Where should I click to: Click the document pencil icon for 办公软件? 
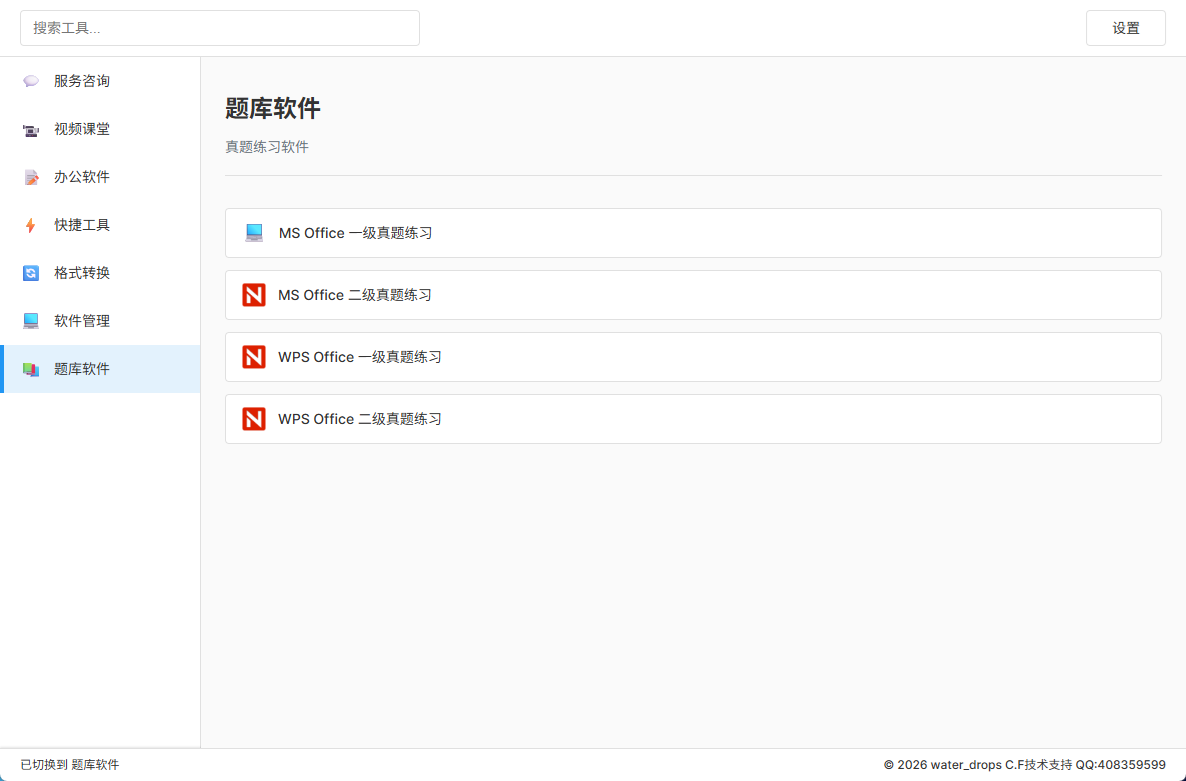pyautogui.click(x=31, y=177)
